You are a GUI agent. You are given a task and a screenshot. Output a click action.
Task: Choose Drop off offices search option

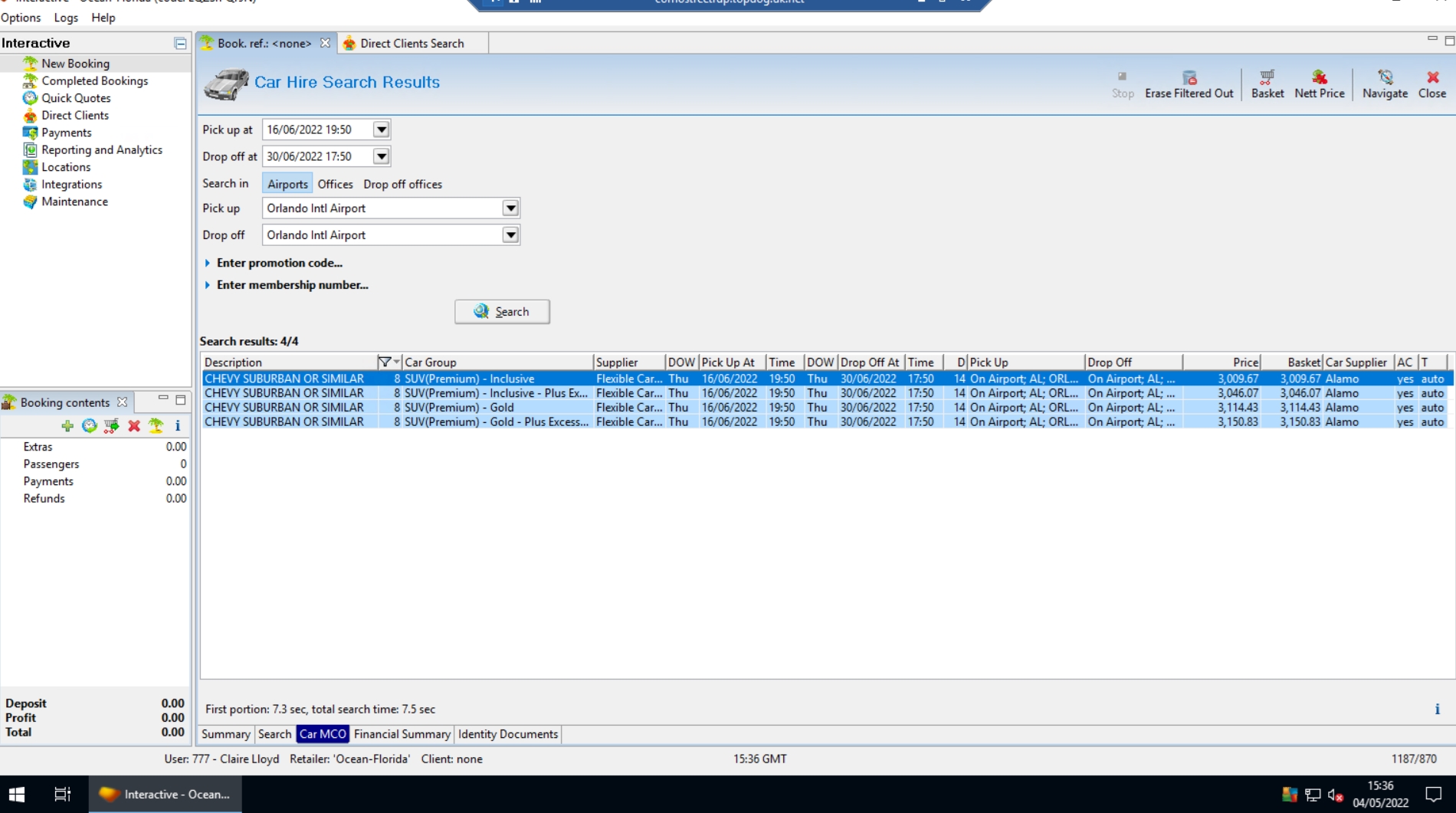[402, 184]
